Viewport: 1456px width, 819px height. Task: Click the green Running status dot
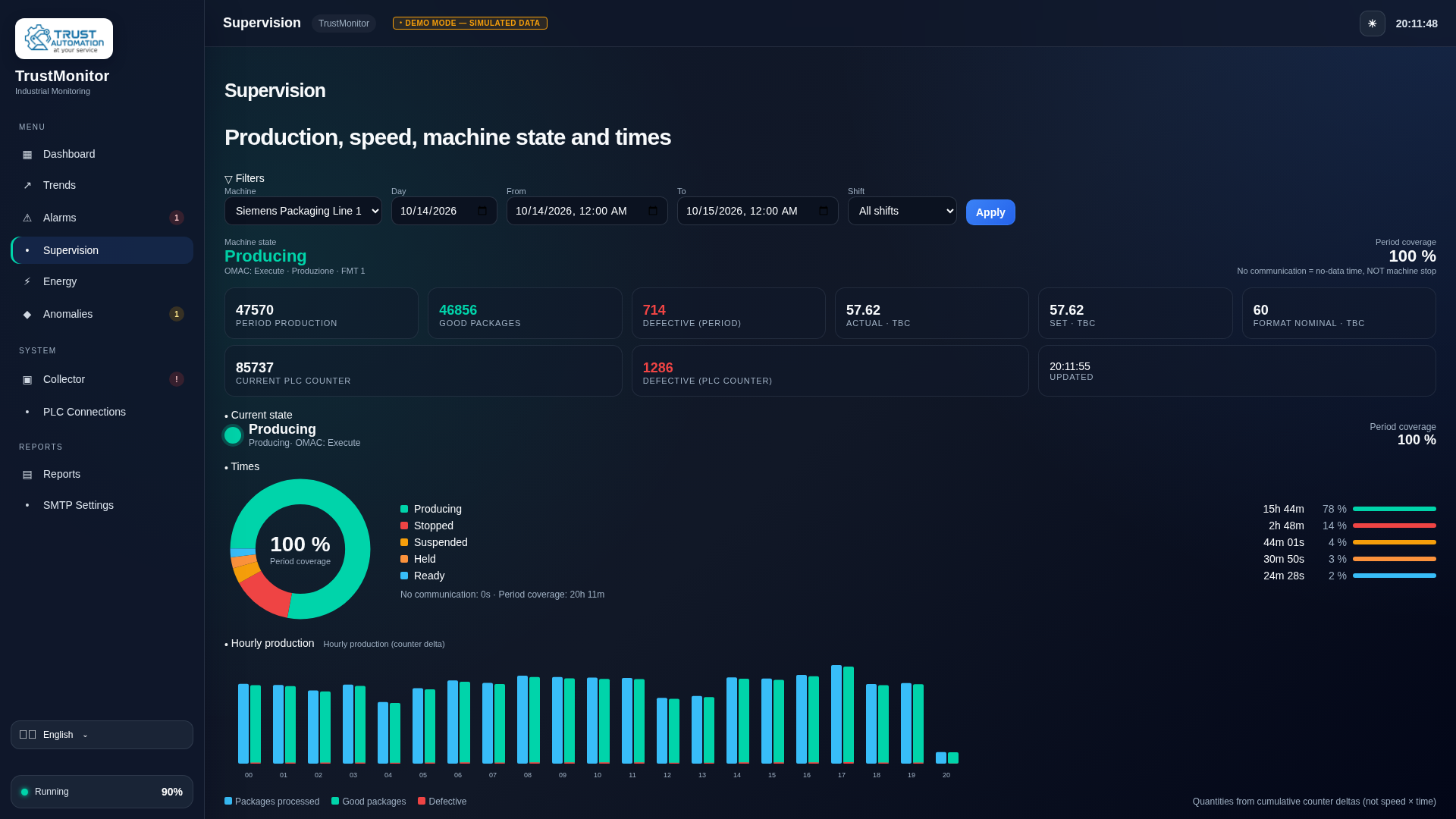pos(24,792)
